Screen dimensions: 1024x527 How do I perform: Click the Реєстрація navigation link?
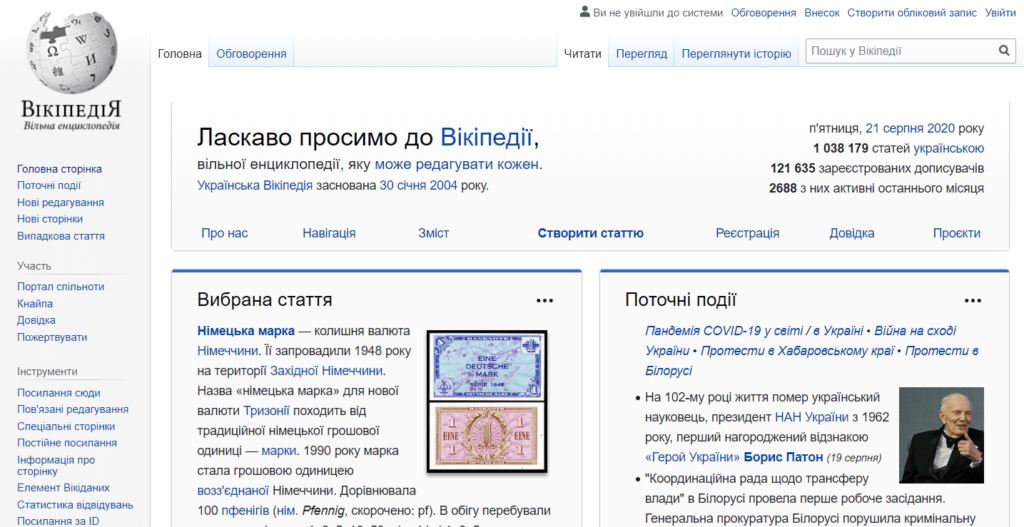[x=747, y=233]
